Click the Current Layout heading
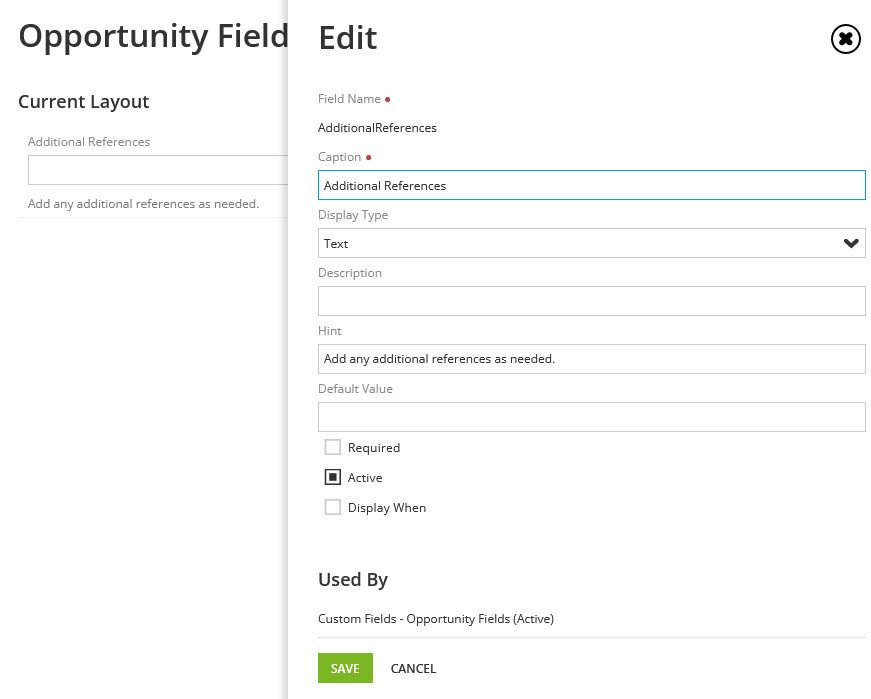This screenshot has height=699, width=871. coord(84,102)
